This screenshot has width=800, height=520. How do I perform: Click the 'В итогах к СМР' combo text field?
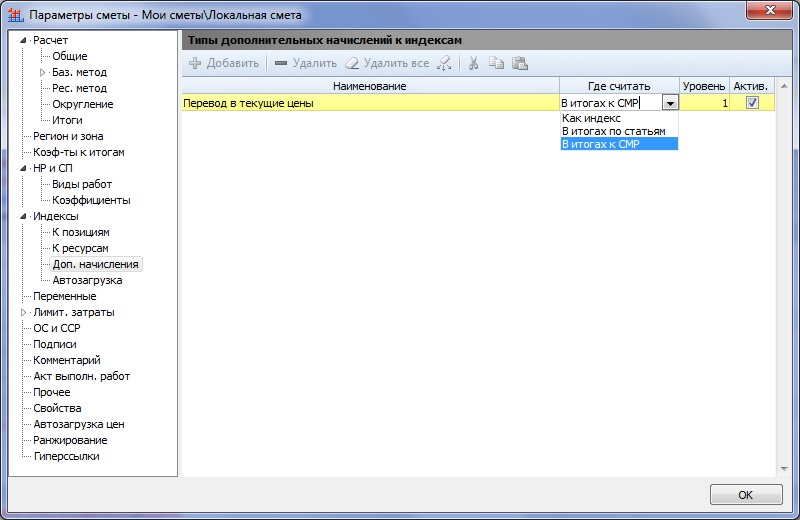(x=611, y=103)
